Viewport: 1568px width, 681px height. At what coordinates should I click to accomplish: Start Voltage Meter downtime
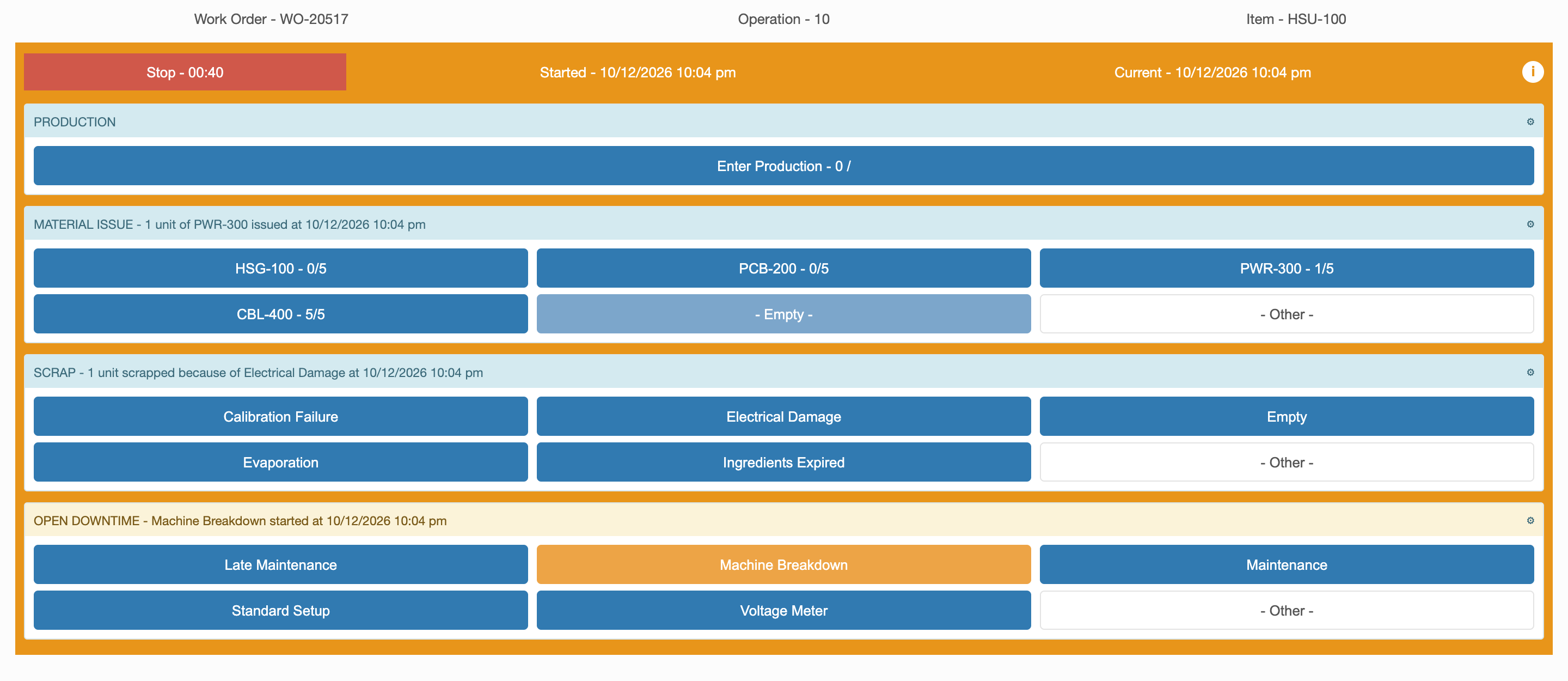(783, 610)
